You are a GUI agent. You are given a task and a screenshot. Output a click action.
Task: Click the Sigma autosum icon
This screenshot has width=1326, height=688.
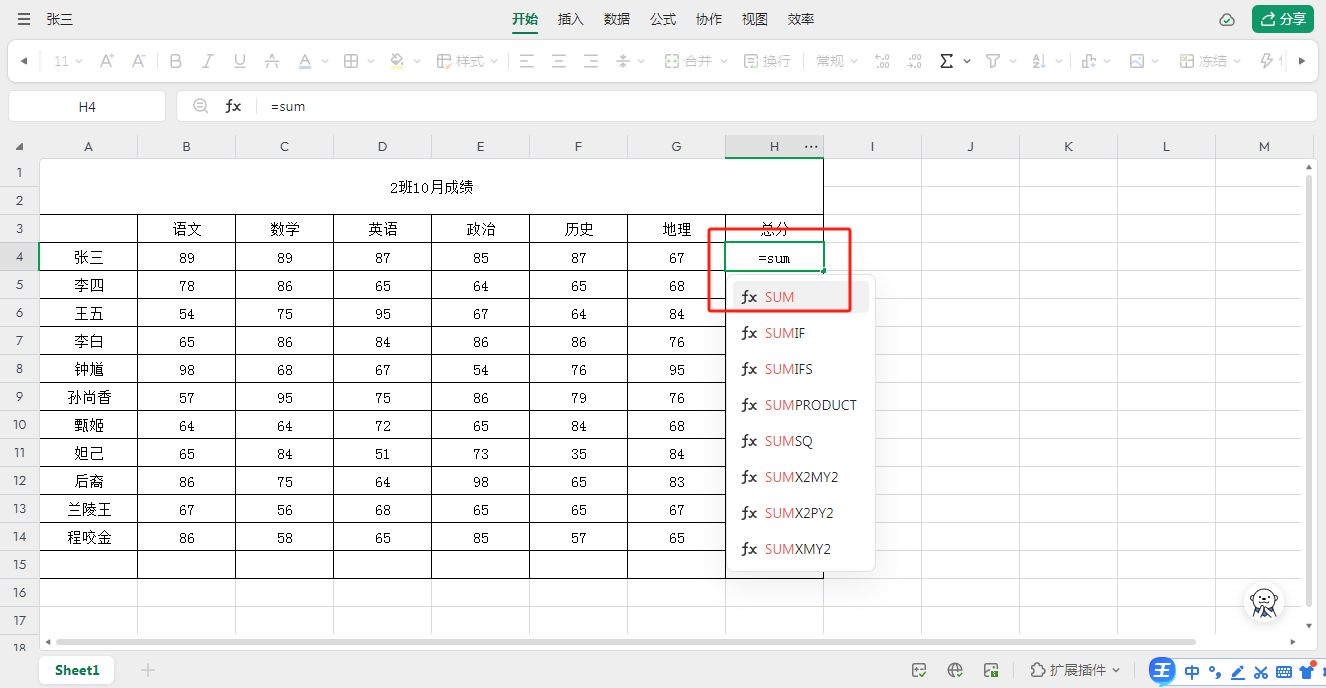(946, 61)
